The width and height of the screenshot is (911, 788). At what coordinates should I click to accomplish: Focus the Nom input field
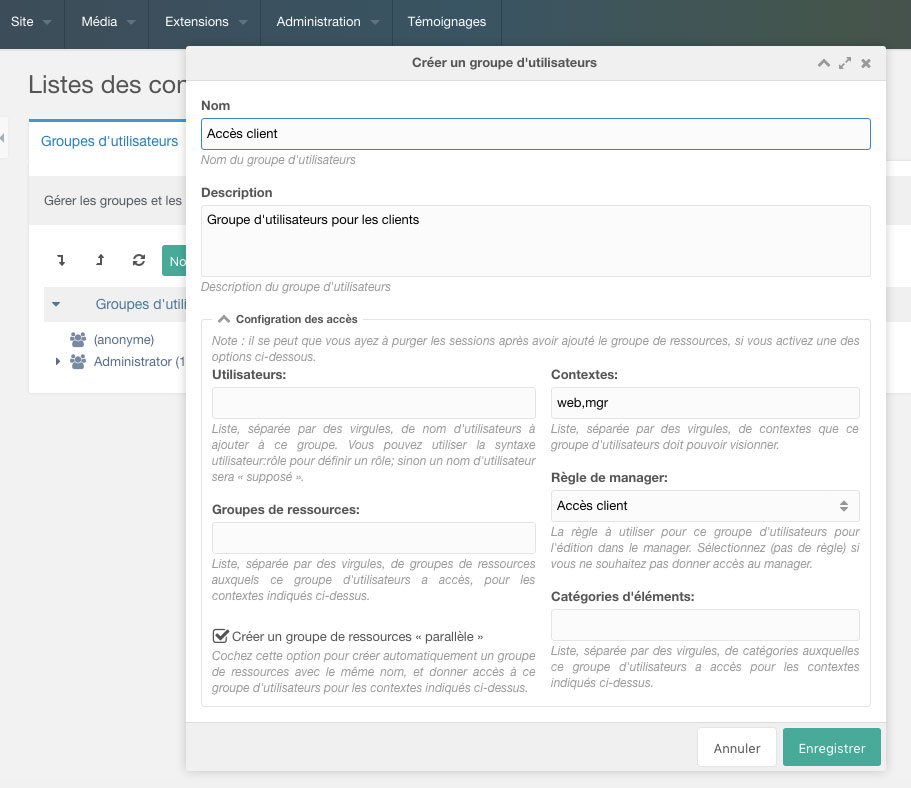pyautogui.click(x=536, y=134)
